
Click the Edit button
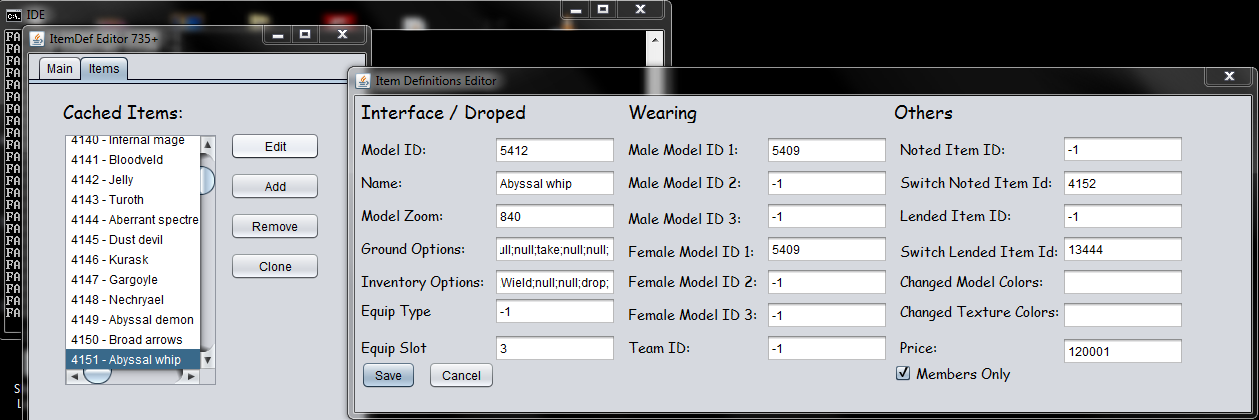(275, 146)
